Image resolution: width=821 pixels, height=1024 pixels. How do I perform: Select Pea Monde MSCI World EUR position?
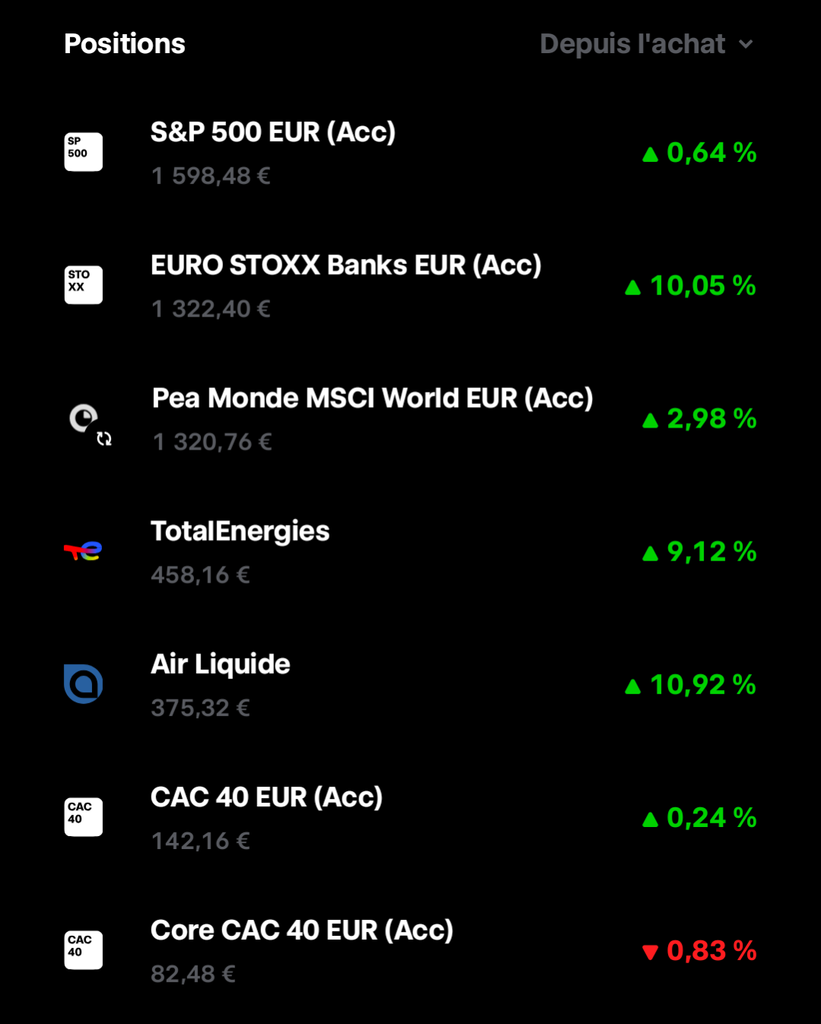point(372,398)
